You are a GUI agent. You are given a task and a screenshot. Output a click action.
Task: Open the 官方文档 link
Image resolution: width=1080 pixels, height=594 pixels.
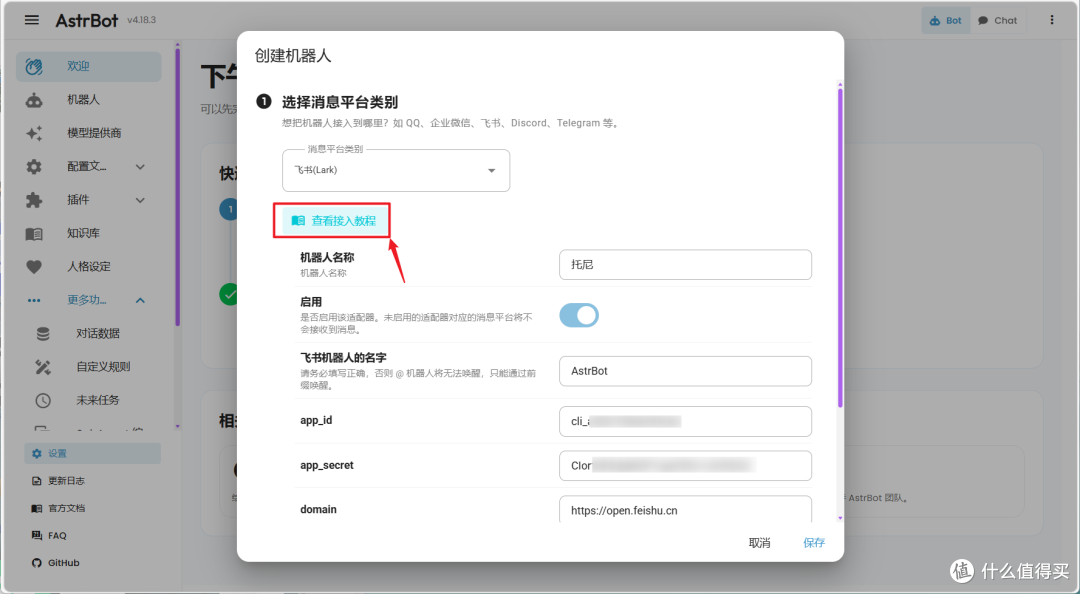click(92, 509)
